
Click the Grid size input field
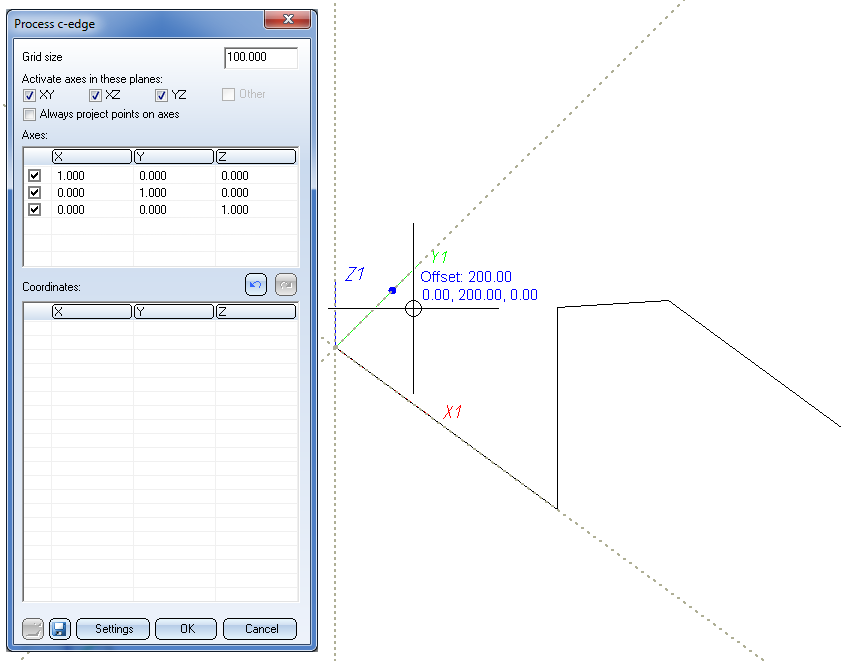261,58
